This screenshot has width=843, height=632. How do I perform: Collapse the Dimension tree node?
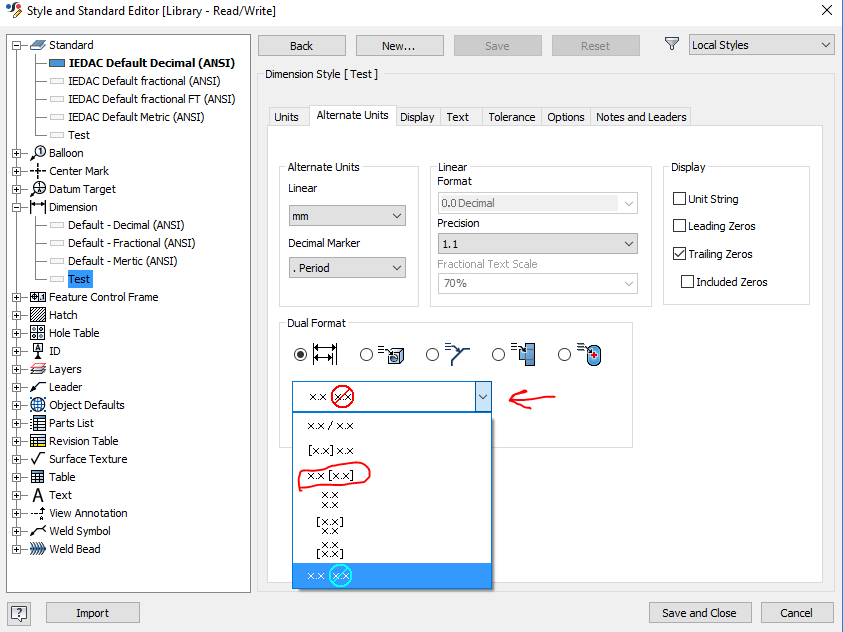coord(17,207)
